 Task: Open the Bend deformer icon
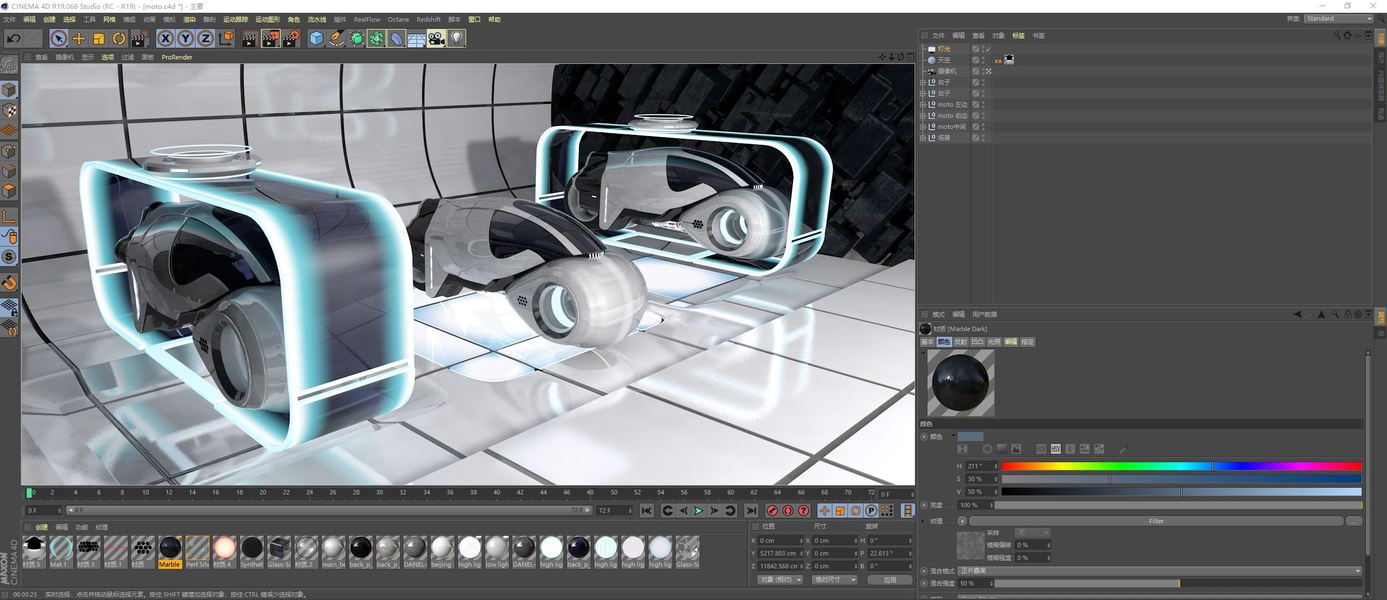(397, 38)
